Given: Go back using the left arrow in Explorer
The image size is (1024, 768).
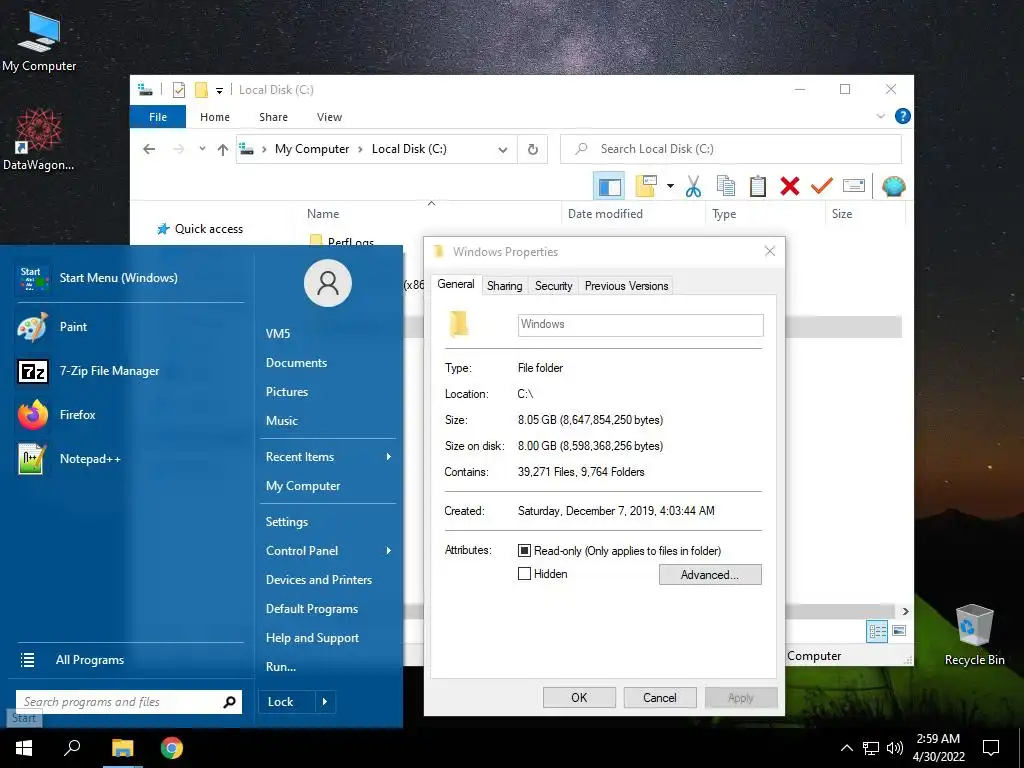Looking at the screenshot, I should 149,150.
